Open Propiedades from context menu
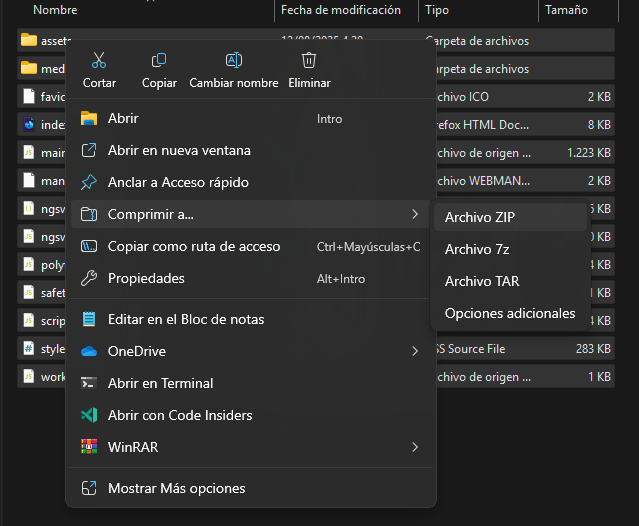Screen dimensions: 639x526 (x=146, y=278)
